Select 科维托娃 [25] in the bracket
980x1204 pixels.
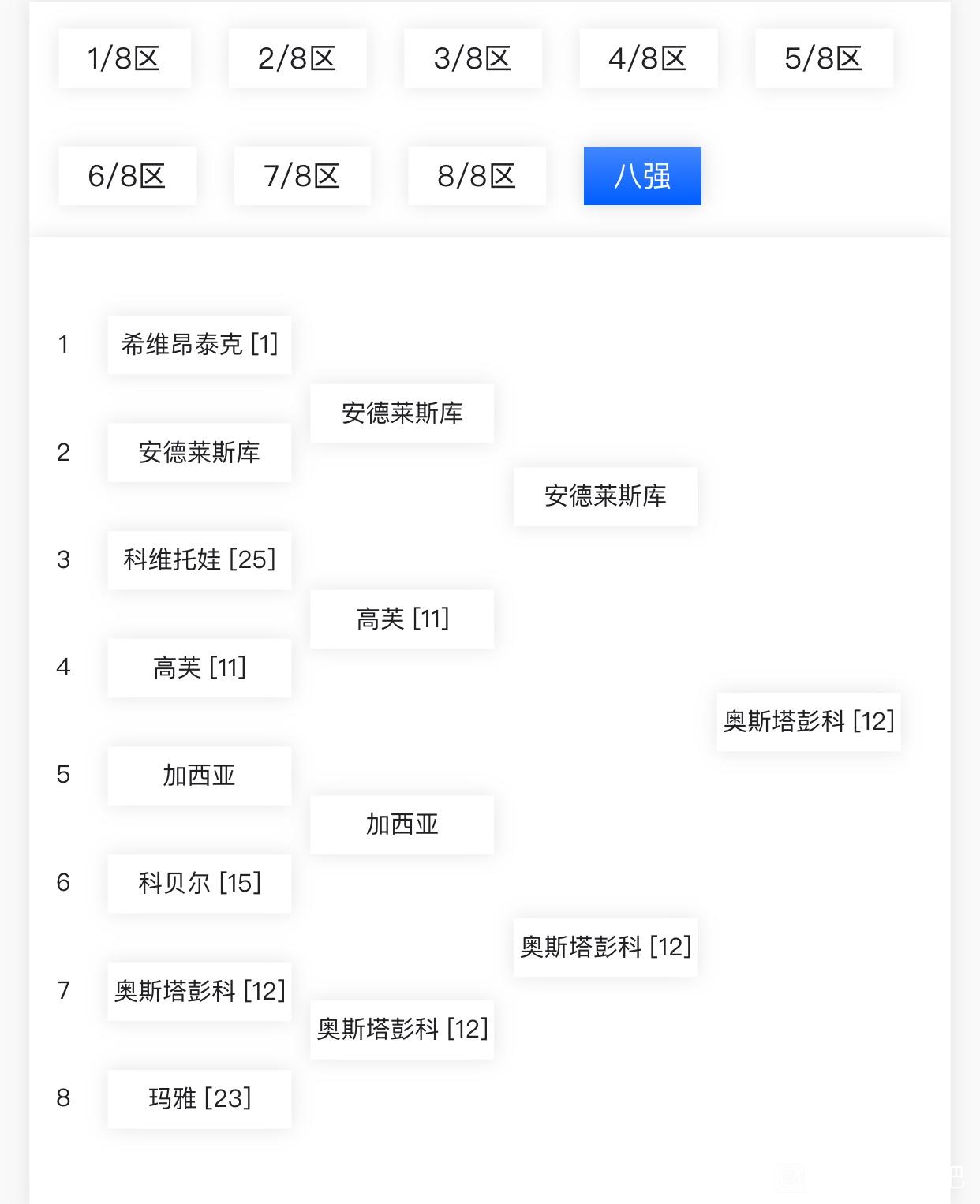click(x=200, y=560)
